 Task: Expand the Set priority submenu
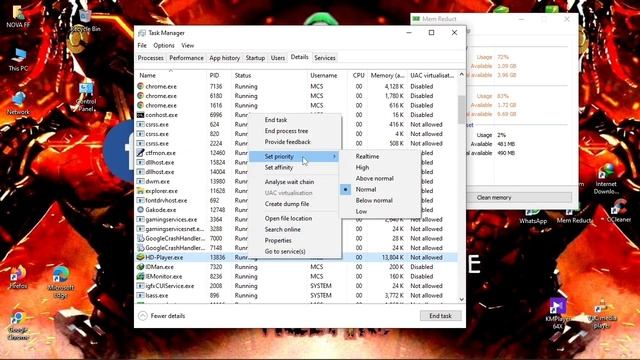[x=294, y=156]
